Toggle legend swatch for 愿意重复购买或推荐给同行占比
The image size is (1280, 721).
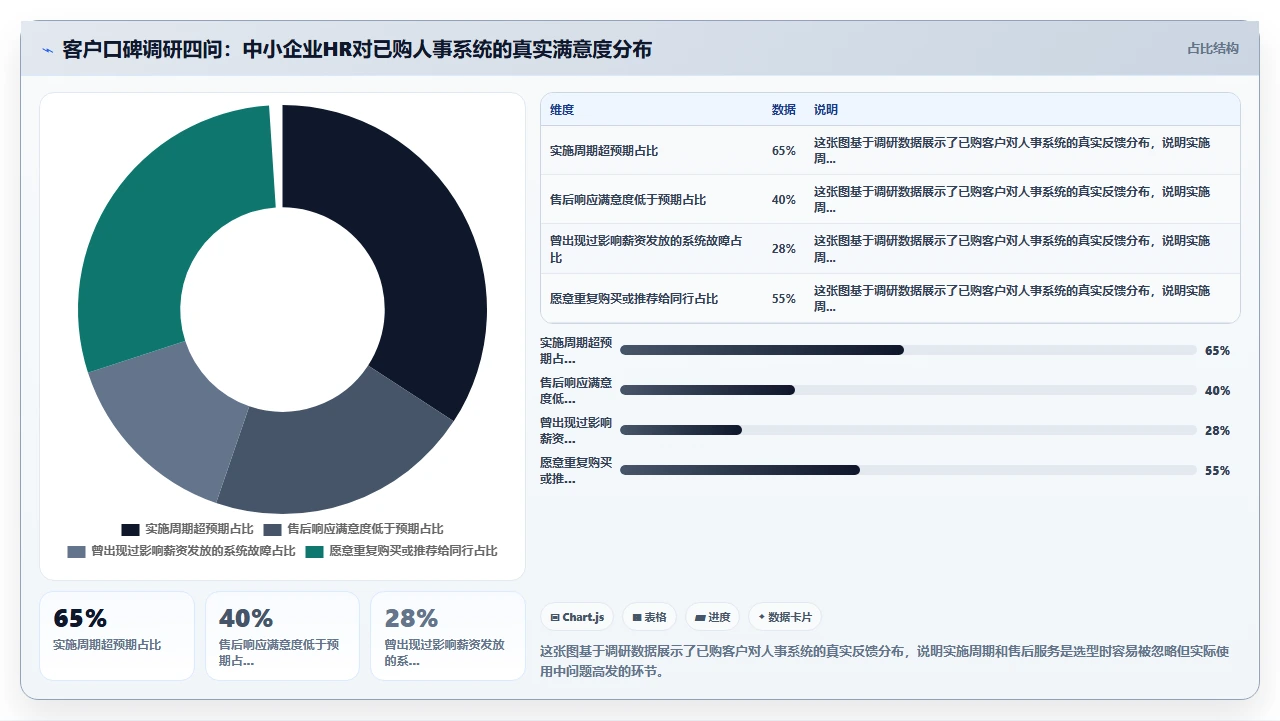pos(314,551)
